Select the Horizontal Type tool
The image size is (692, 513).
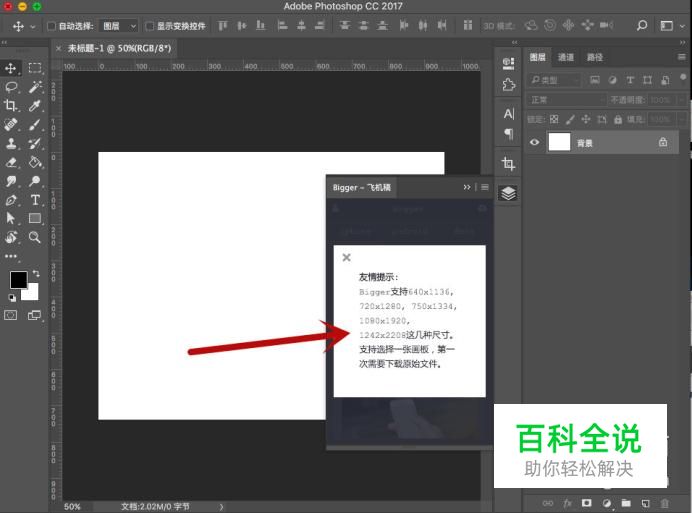[x=35, y=200]
